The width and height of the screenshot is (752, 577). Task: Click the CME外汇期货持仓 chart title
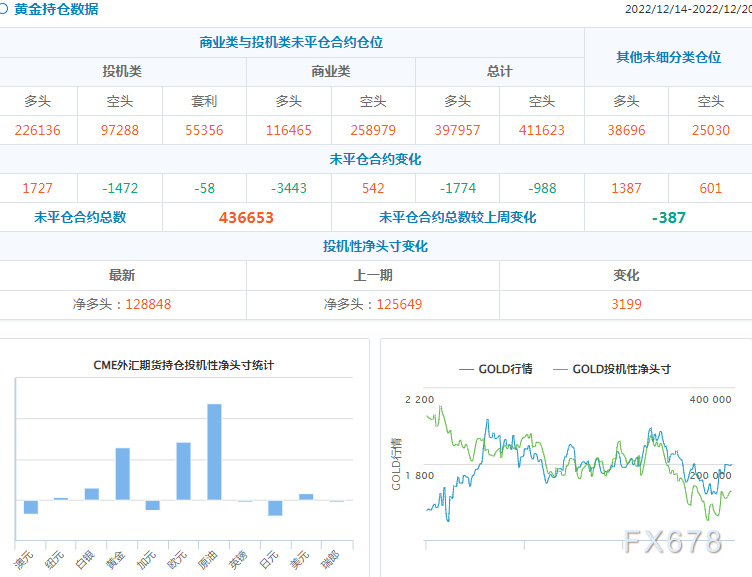[x=184, y=365]
